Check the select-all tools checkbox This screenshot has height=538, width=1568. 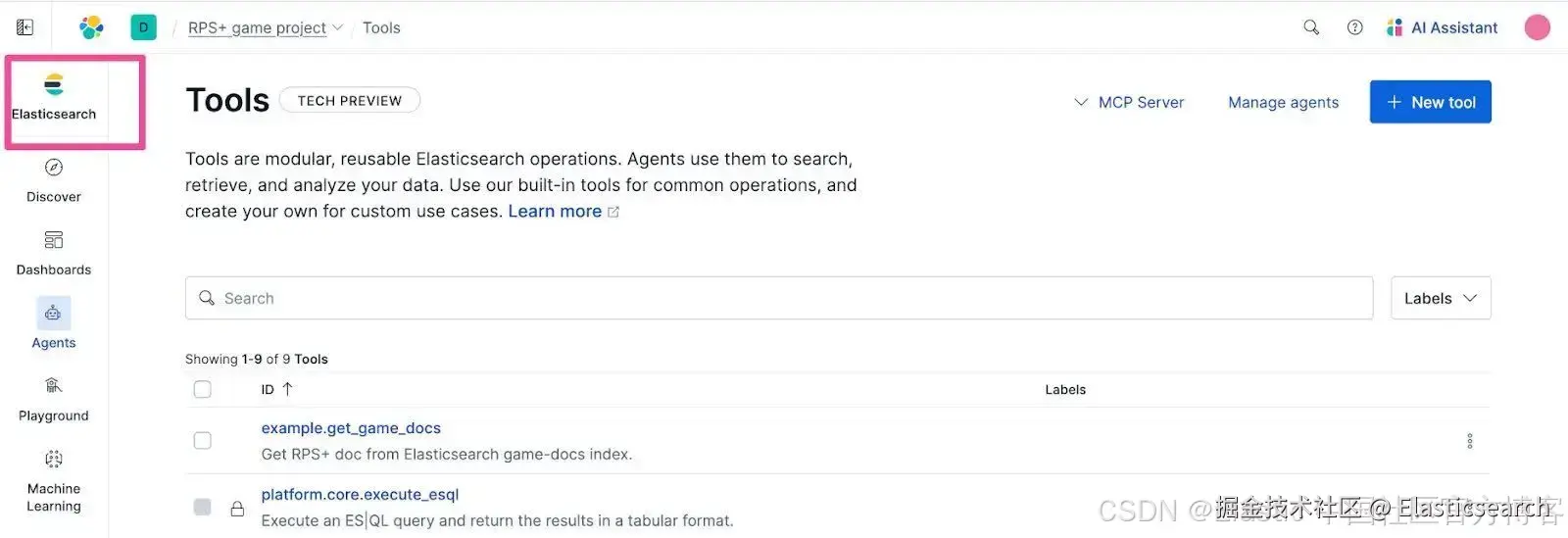(203, 389)
